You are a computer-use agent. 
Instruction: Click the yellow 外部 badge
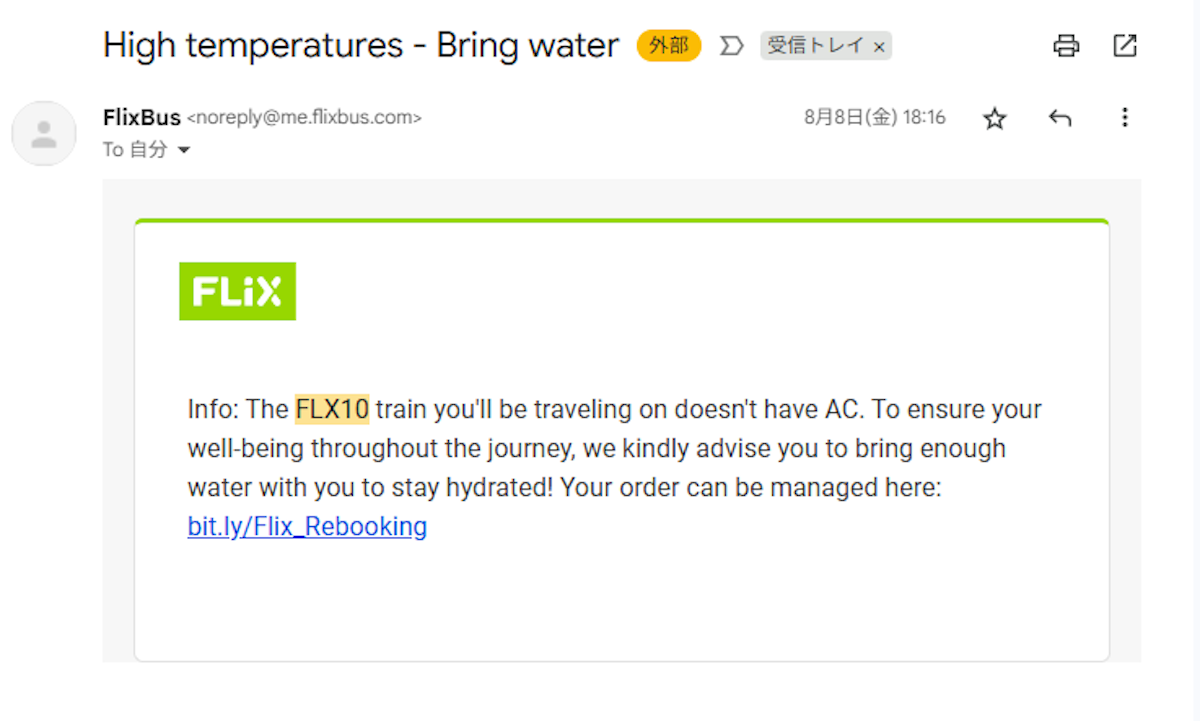coord(669,46)
